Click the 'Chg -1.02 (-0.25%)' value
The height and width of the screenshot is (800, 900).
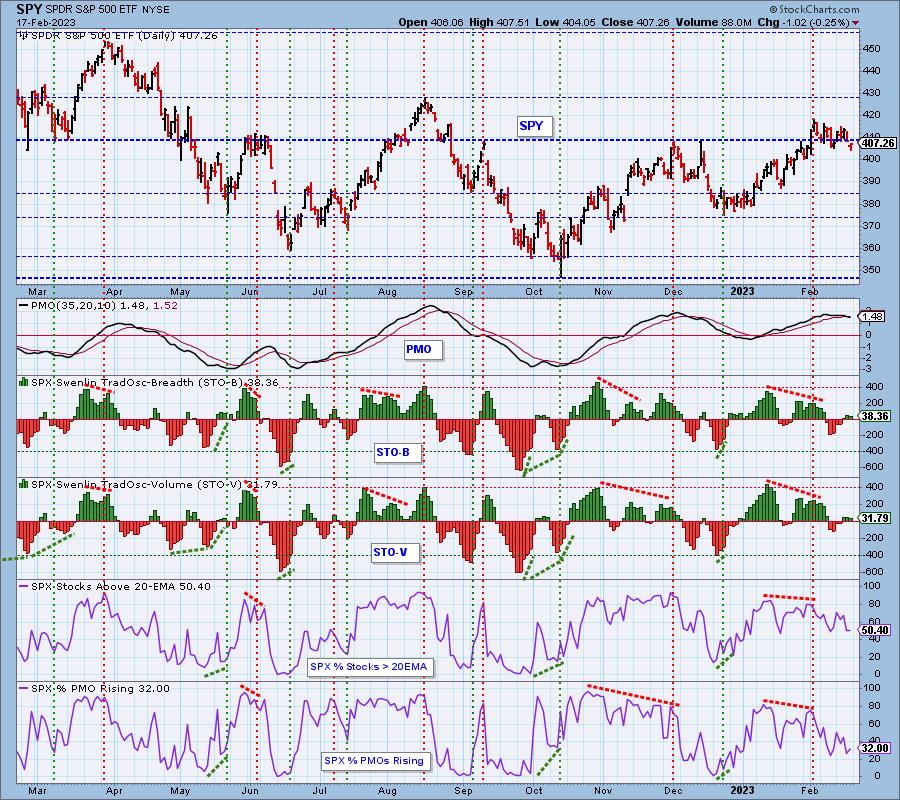[804, 22]
